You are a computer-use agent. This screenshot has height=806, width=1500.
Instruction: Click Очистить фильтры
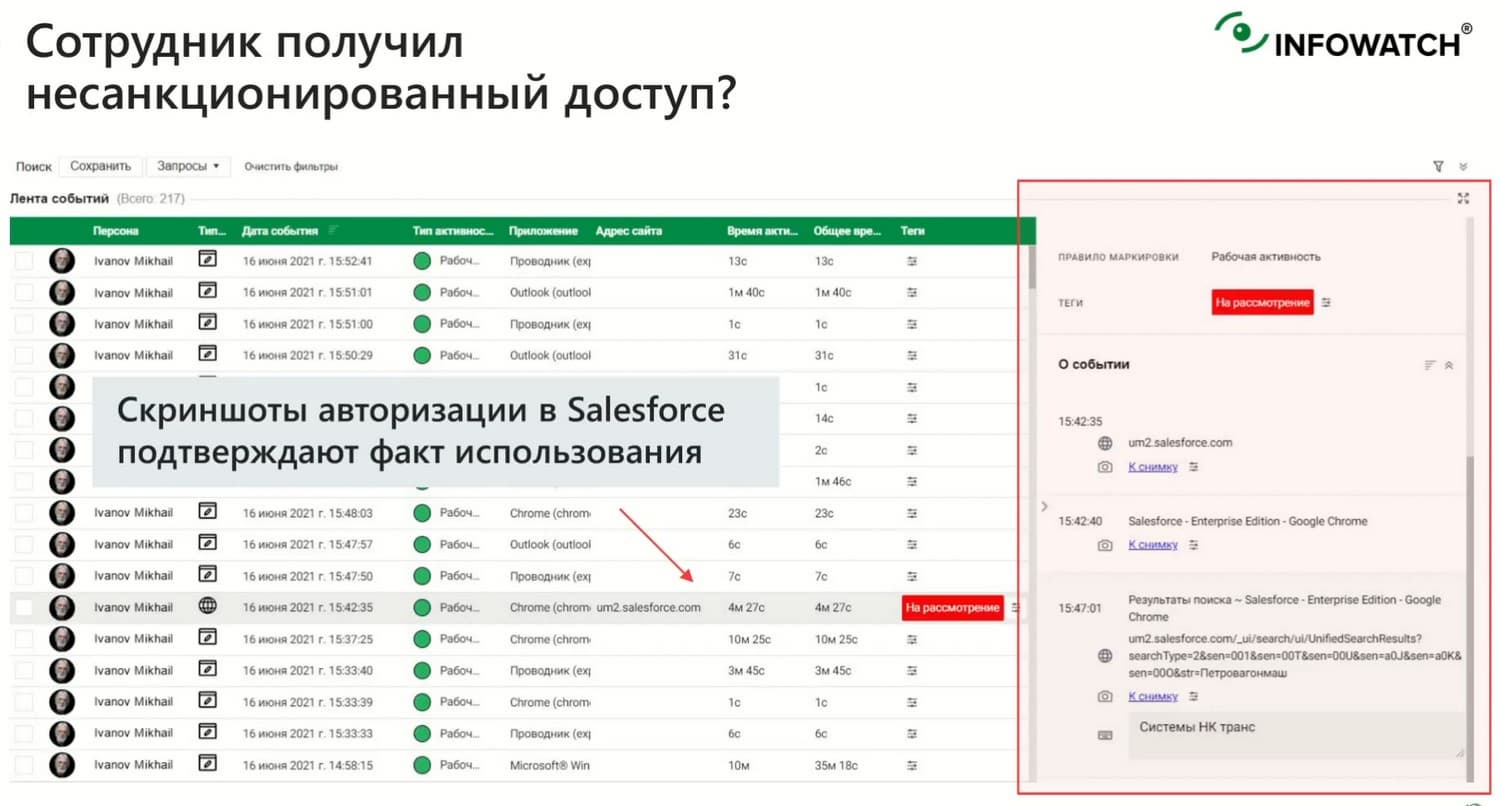(x=291, y=167)
